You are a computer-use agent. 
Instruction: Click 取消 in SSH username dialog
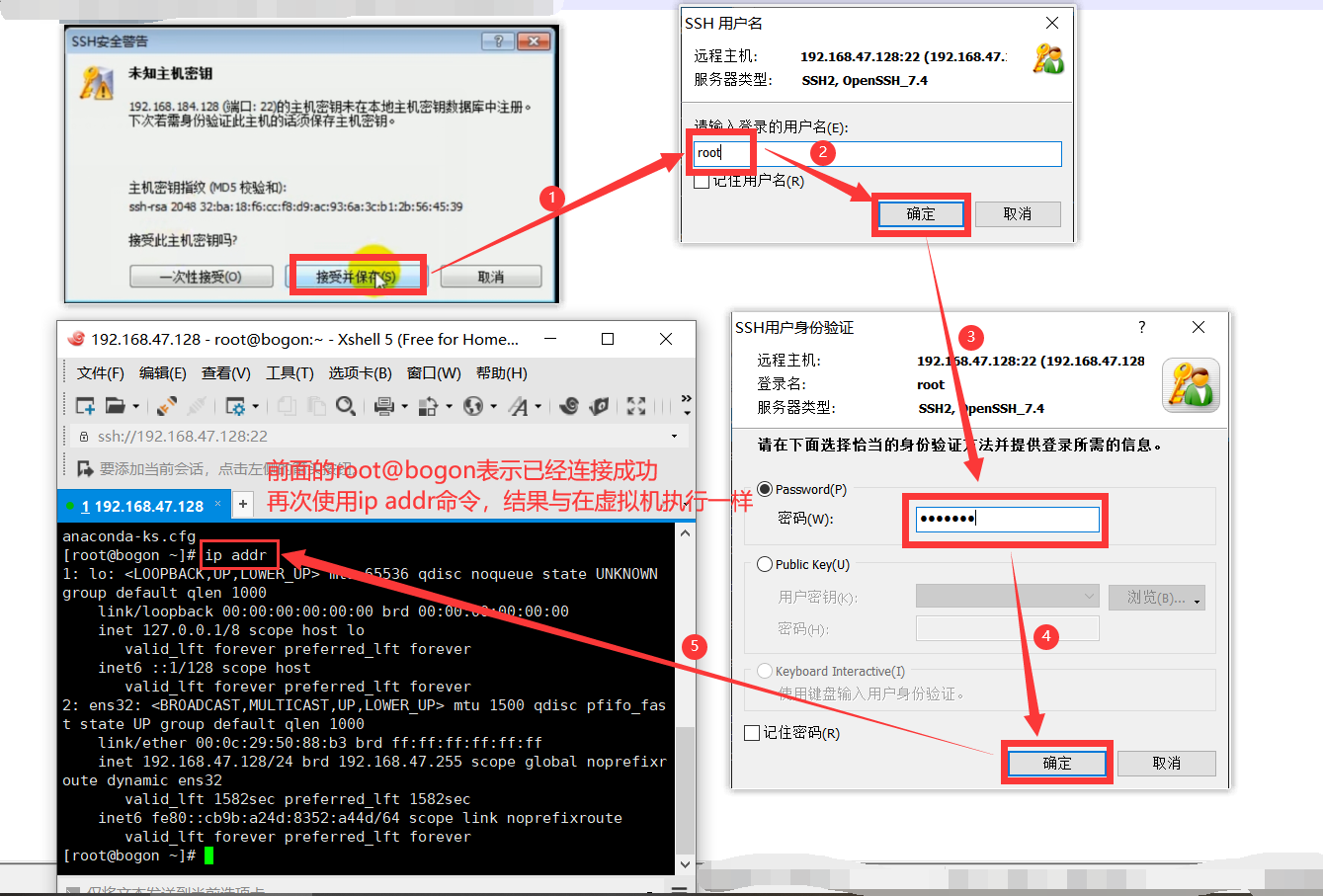1018,213
